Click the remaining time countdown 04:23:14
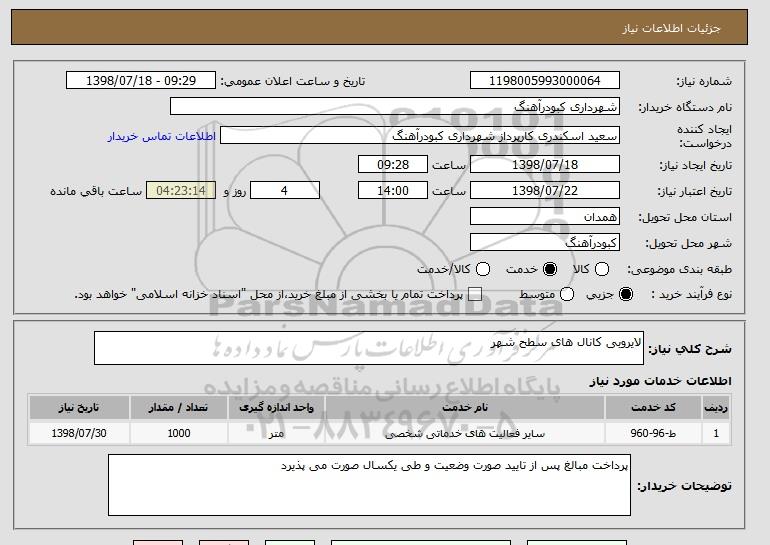Viewport: 770px width, 545px height. click(181, 191)
